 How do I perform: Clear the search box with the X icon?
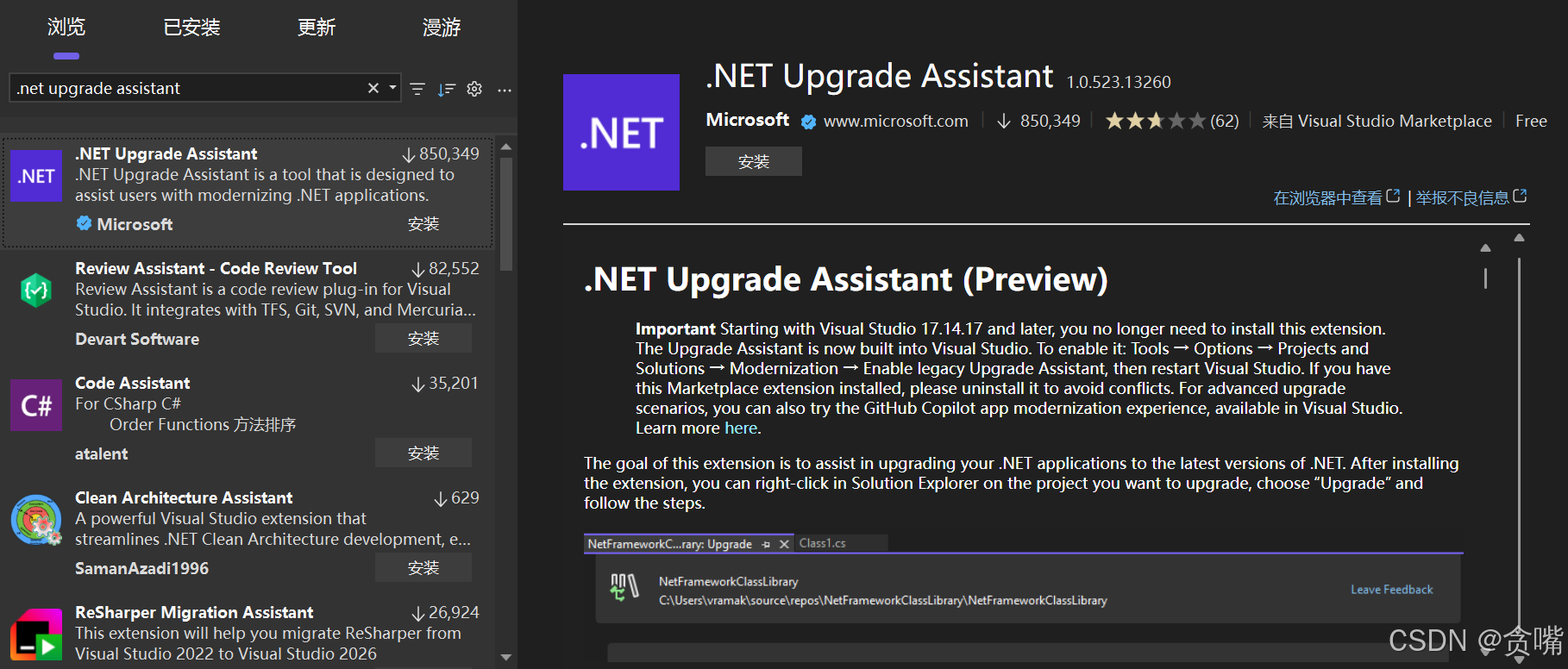(373, 88)
